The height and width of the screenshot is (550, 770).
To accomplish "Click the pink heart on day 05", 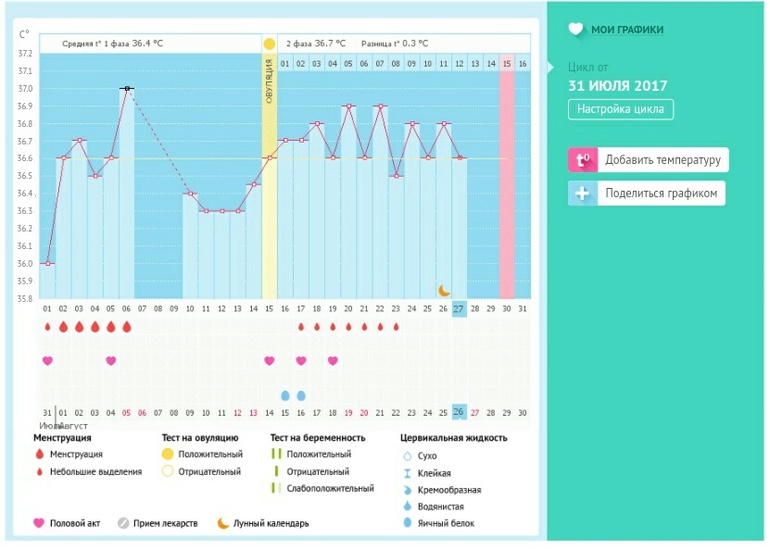I will click(111, 360).
